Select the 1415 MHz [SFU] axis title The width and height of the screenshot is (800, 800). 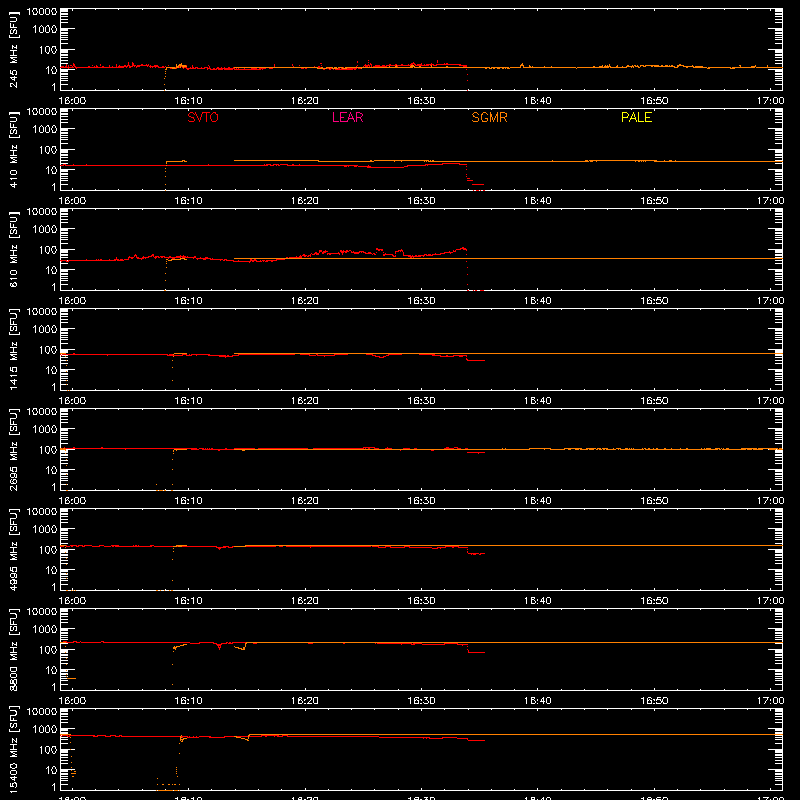coord(13,349)
